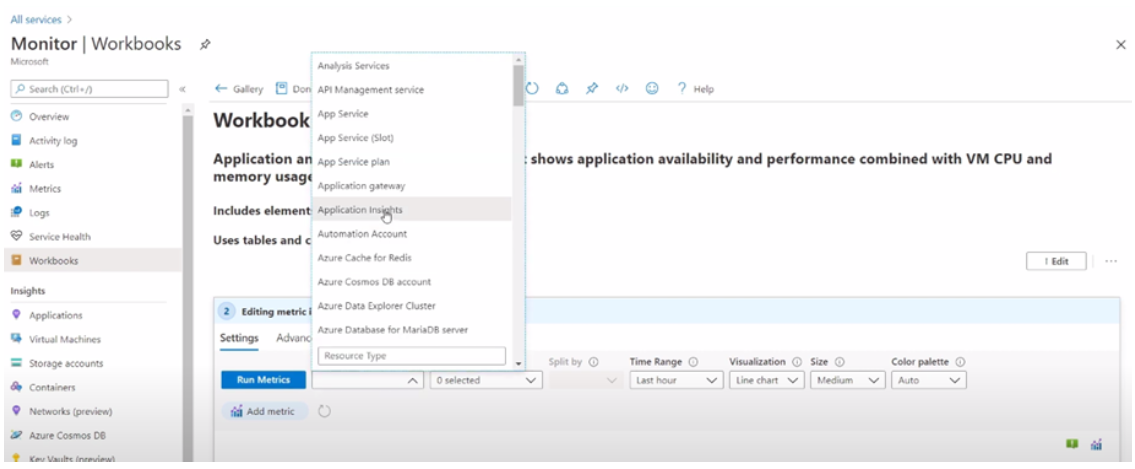Click the feedback smiley icon
1135x469 pixels.
(x=652, y=88)
